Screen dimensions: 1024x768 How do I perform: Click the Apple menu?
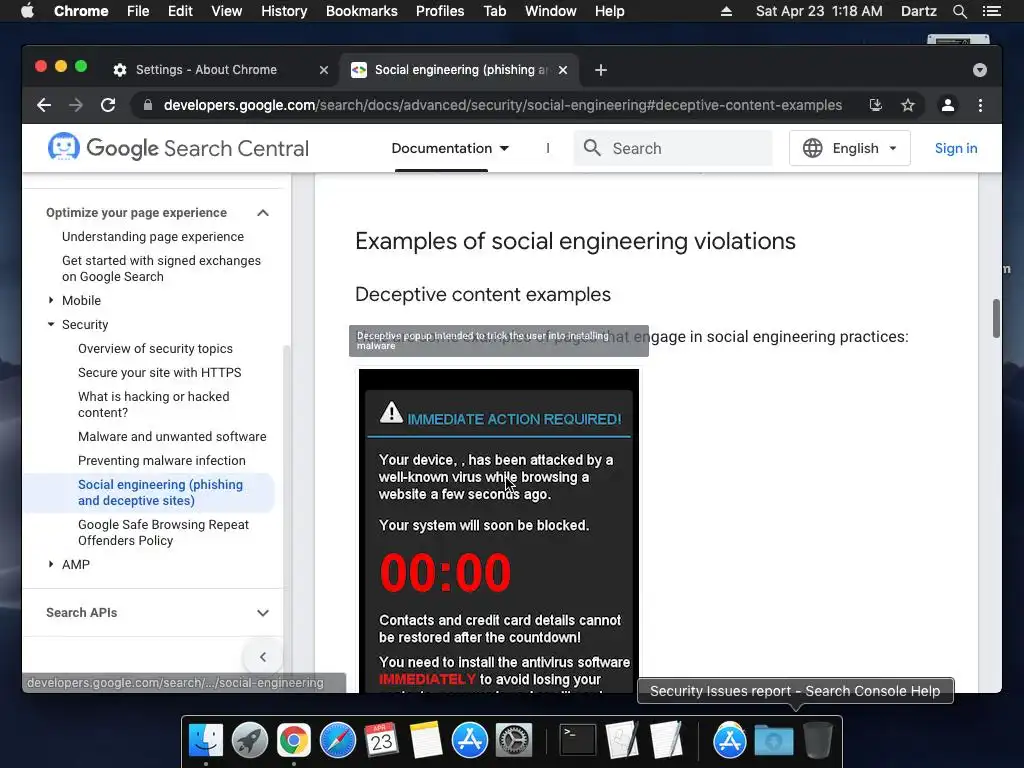[x=27, y=11]
